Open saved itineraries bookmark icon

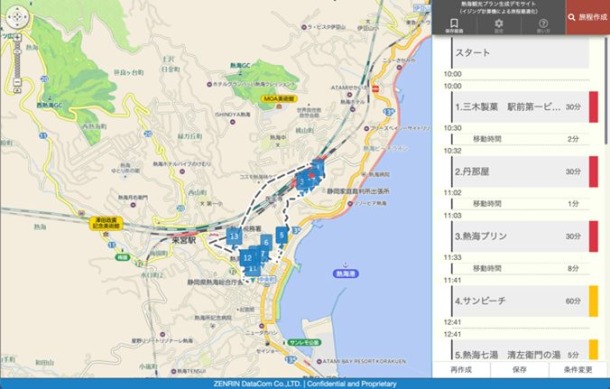tap(454, 25)
